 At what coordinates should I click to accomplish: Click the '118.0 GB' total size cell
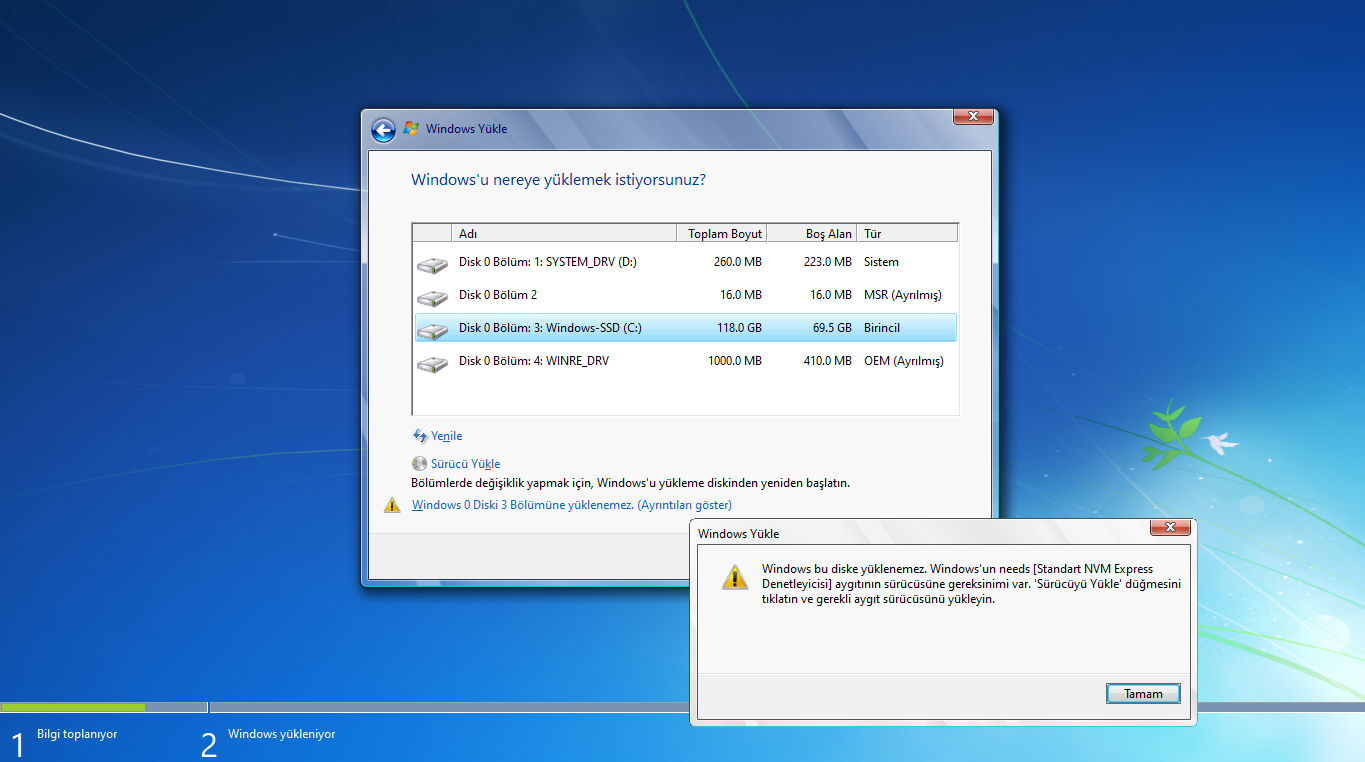click(x=740, y=328)
